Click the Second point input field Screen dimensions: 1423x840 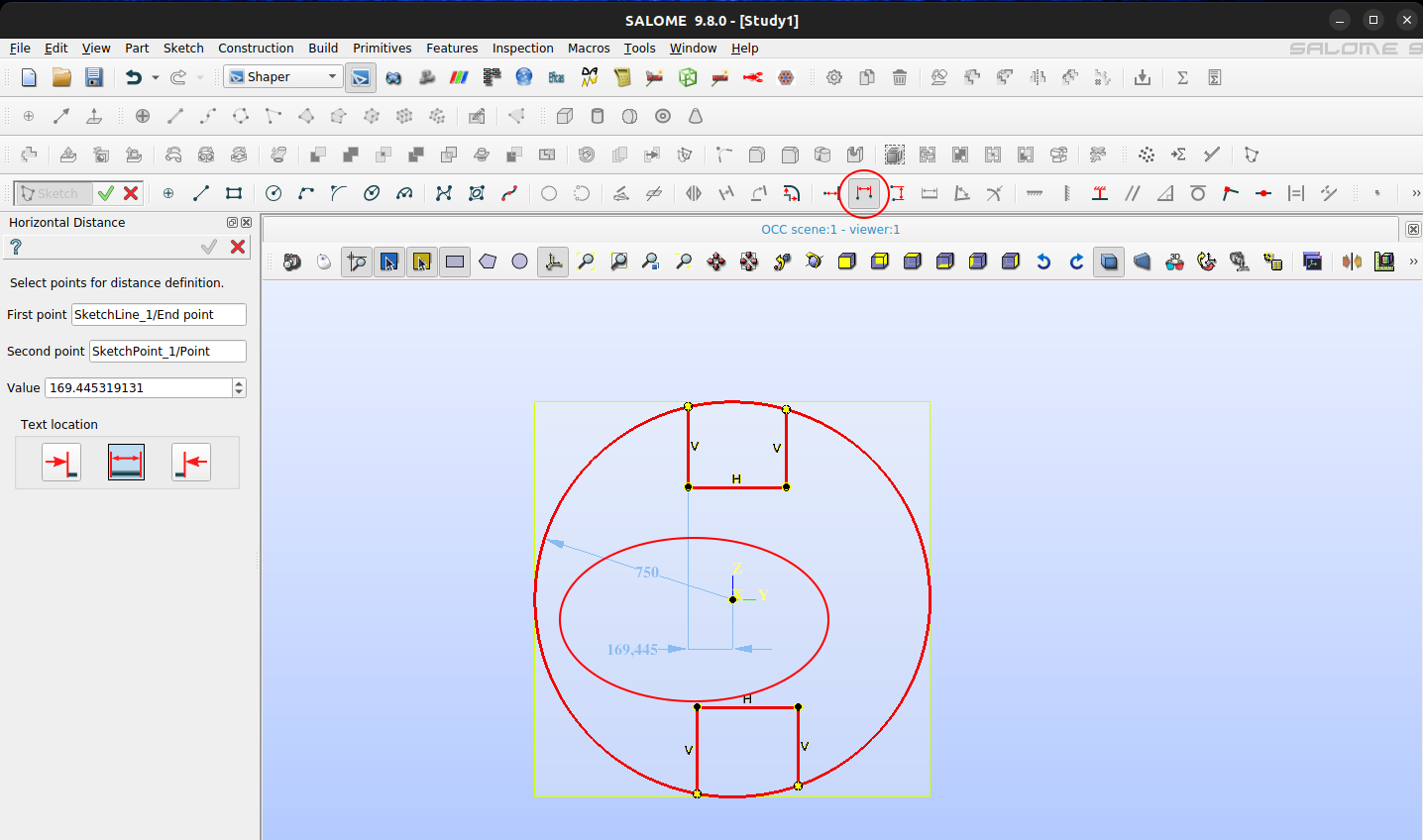click(167, 352)
